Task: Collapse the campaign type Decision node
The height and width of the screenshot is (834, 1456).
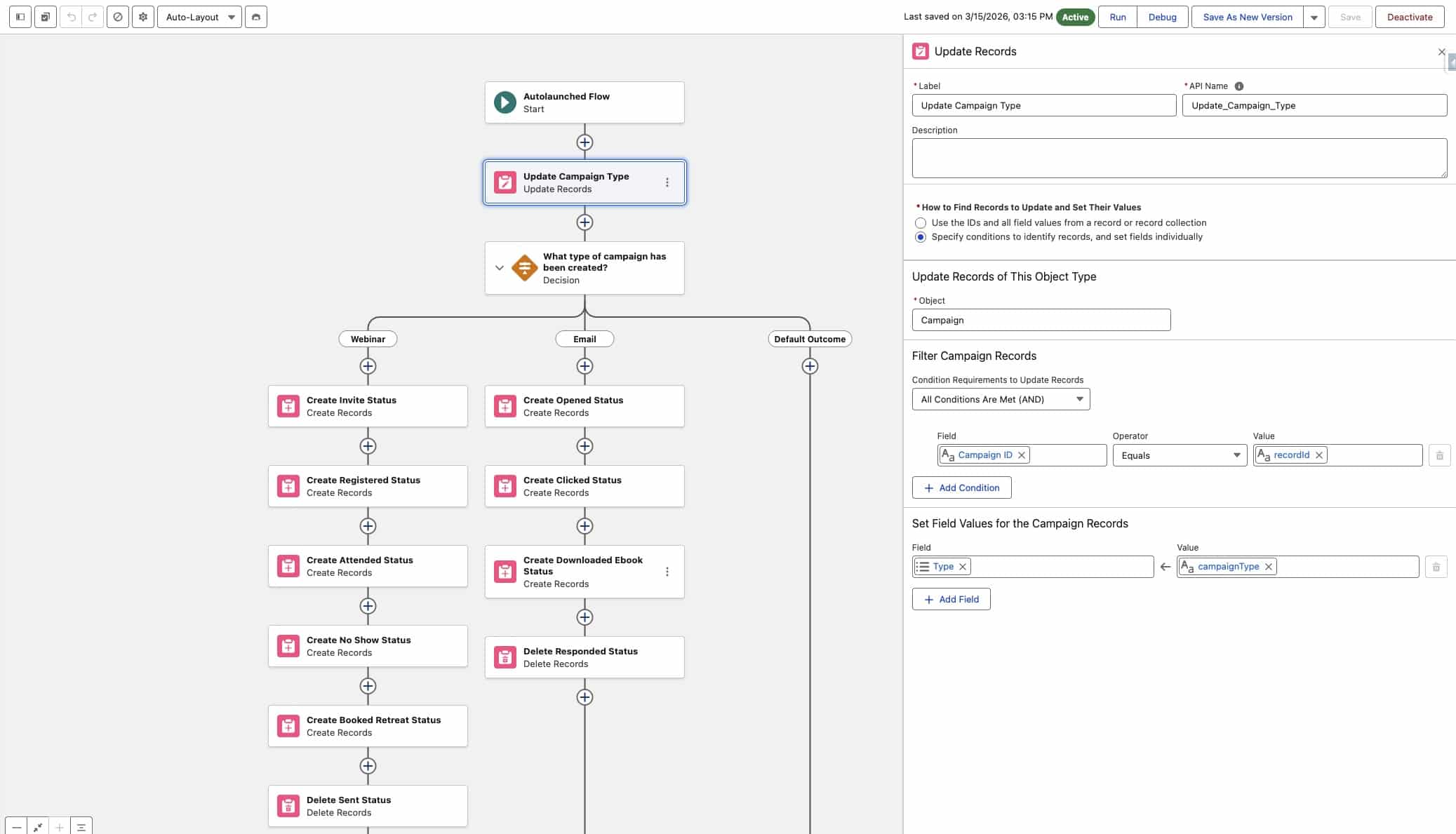Action: 500,268
